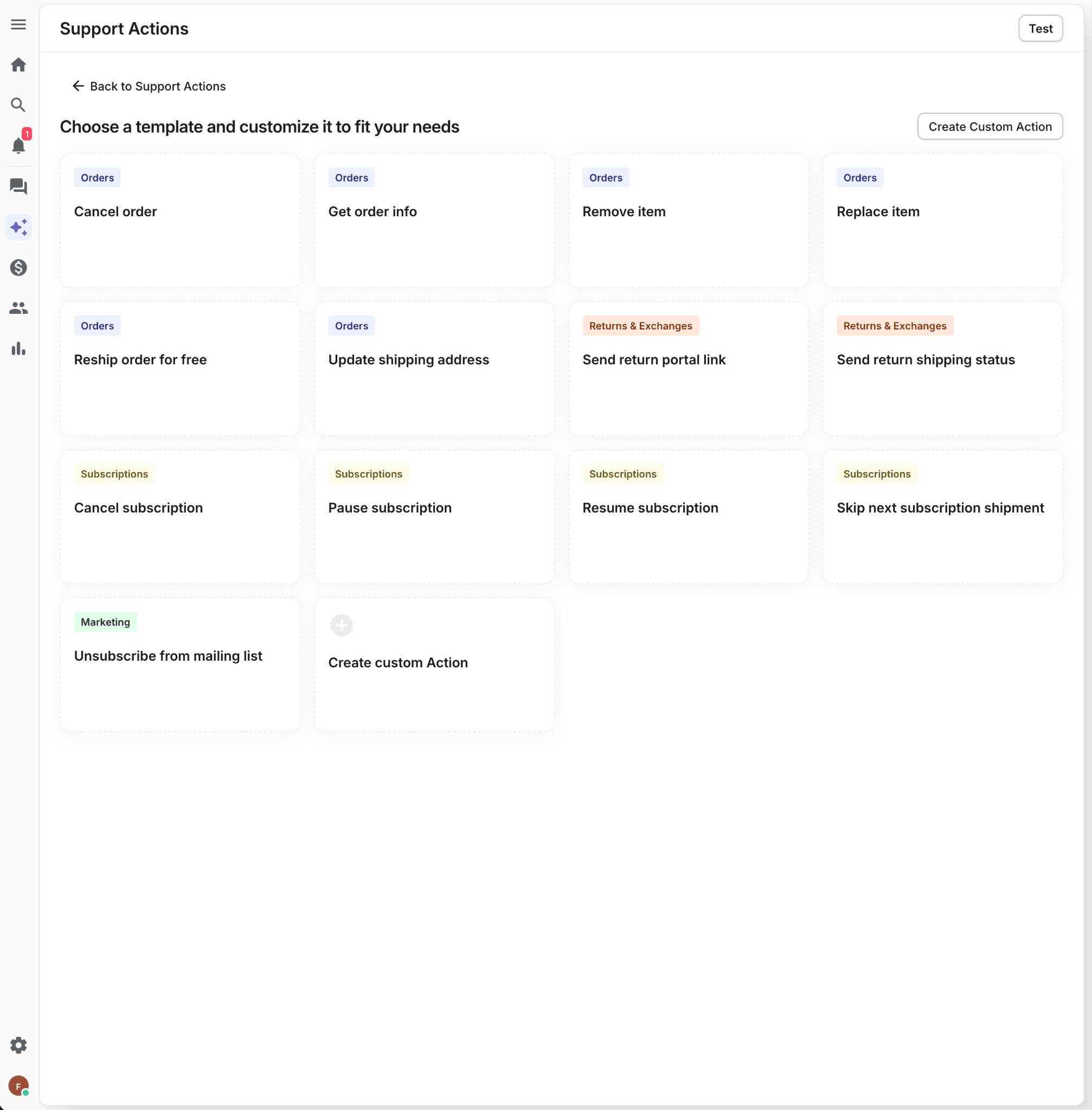Open the search icon in the sidebar
This screenshot has width=1092, height=1110.
pyautogui.click(x=18, y=105)
